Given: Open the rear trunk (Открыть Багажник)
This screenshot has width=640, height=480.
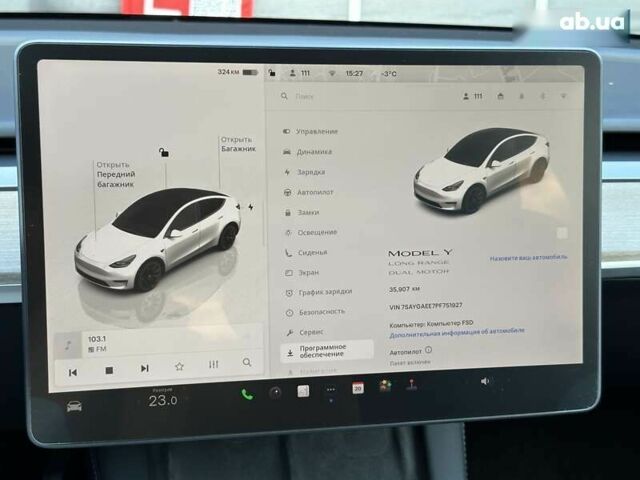Looking at the screenshot, I should pyautogui.click(x=238, y=144).
